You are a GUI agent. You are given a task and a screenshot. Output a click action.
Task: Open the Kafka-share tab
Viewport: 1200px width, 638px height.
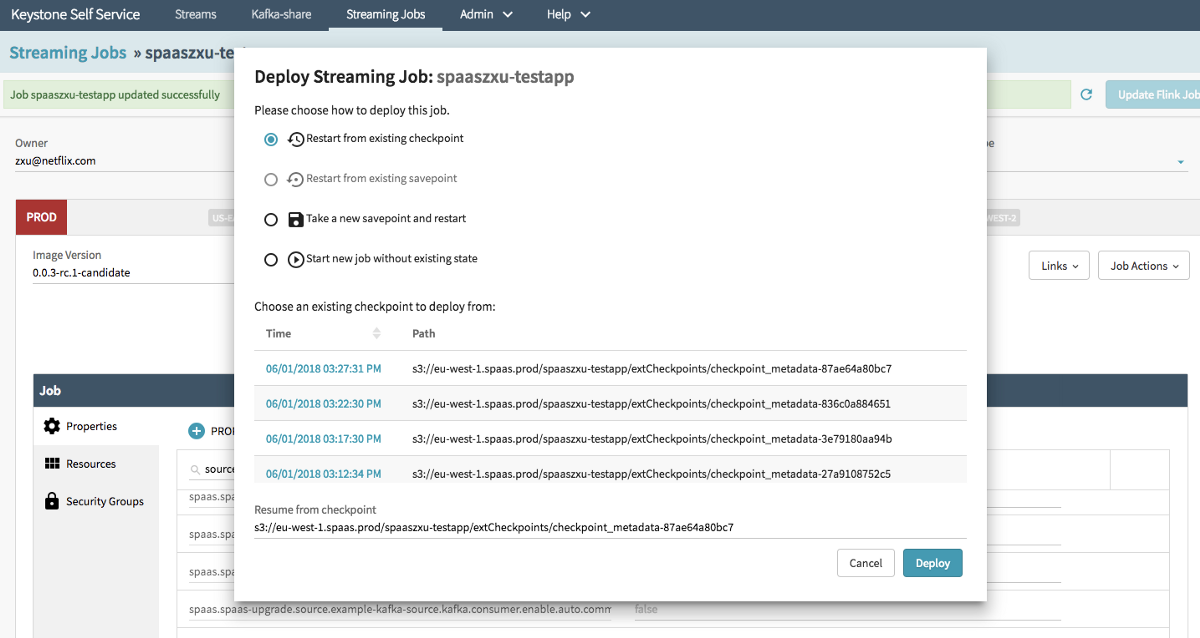coord(281,14)
